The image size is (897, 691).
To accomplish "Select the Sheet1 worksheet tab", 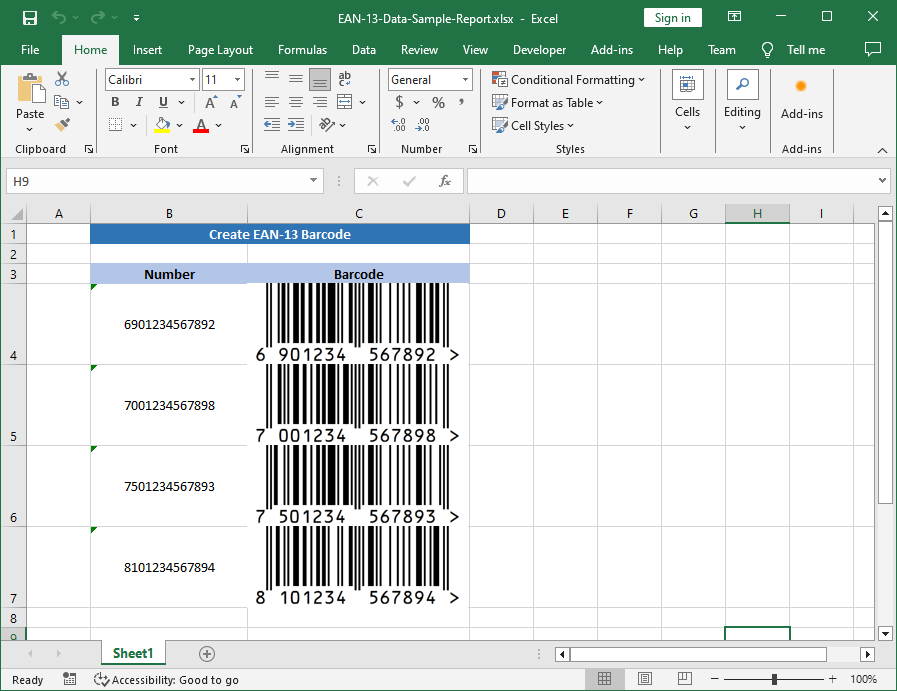I will click(133, 653).
